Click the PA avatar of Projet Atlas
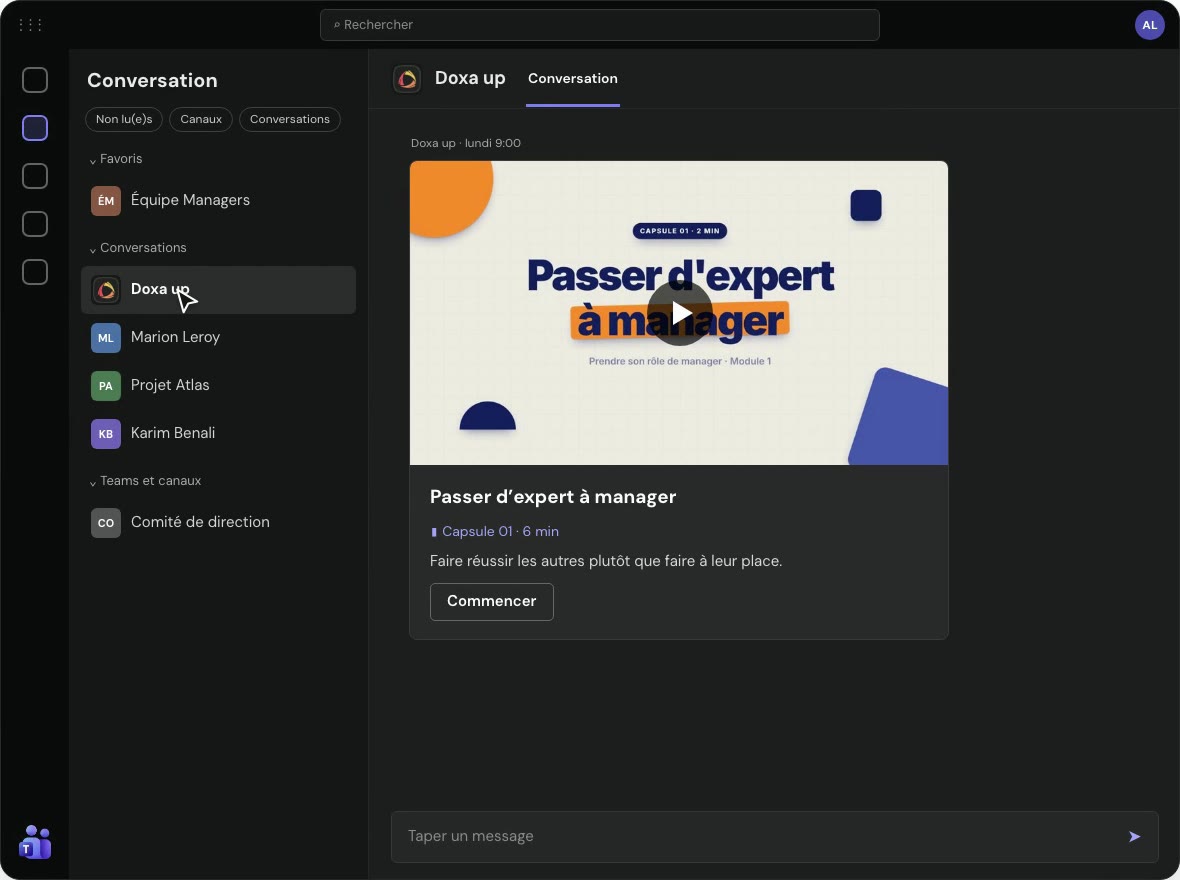This screenshot has width=1180, height=880. [x=106, y=386]
